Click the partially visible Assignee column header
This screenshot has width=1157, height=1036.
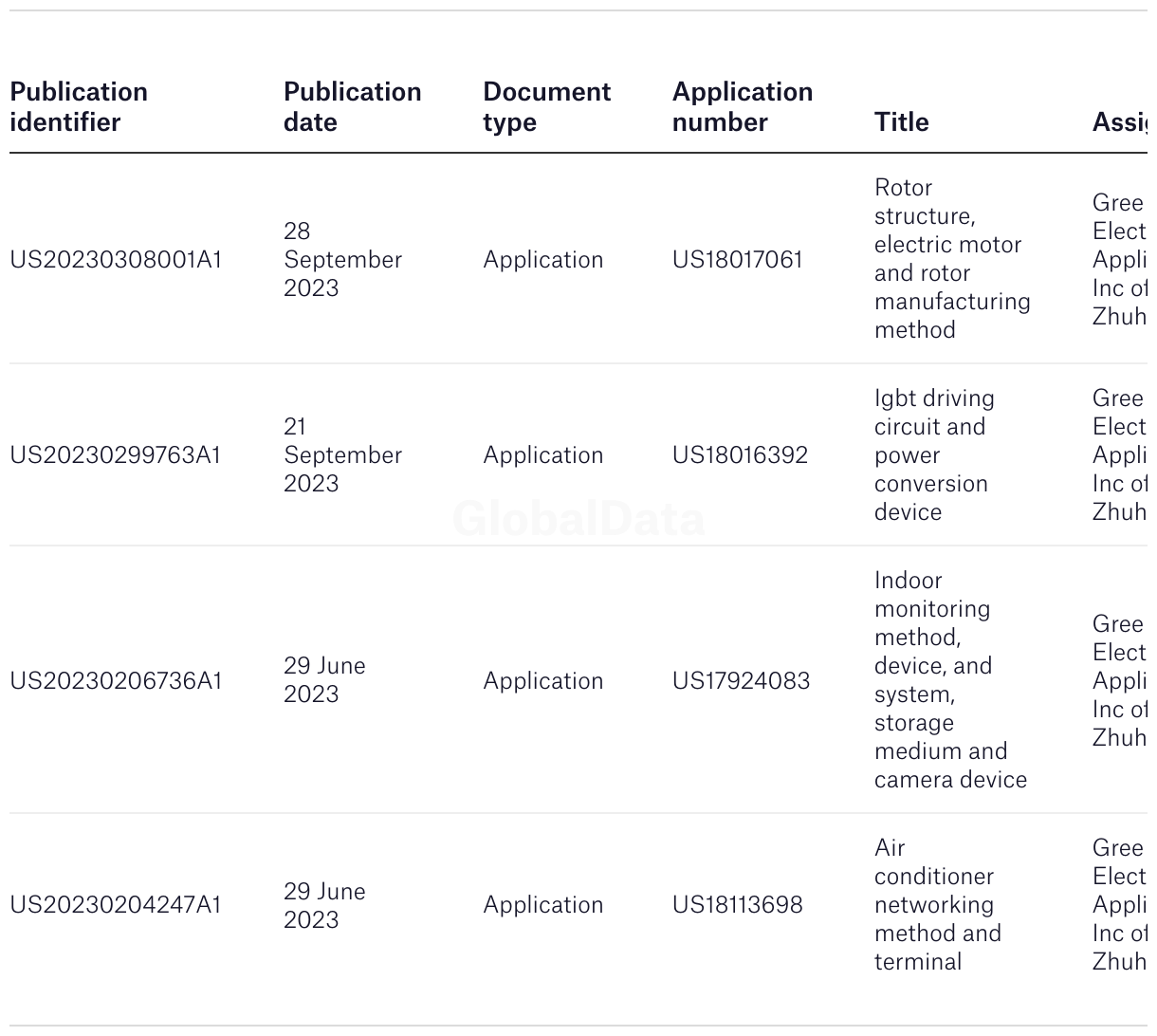1119,122
